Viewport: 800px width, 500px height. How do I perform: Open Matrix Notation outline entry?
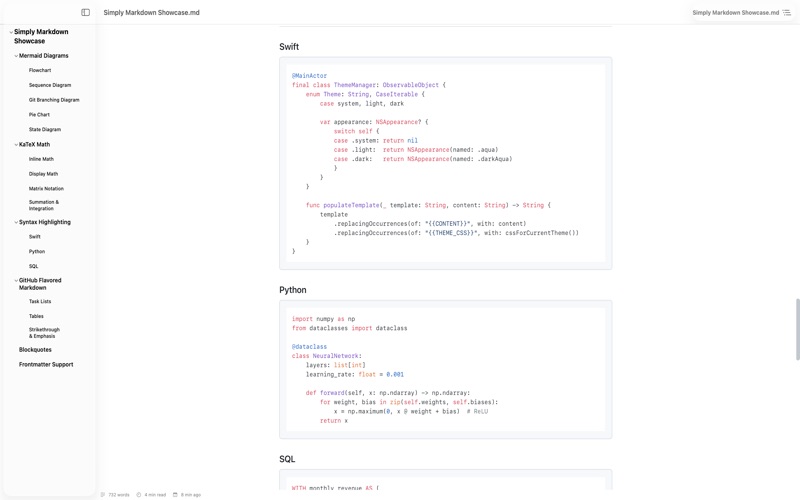(46, 189)
